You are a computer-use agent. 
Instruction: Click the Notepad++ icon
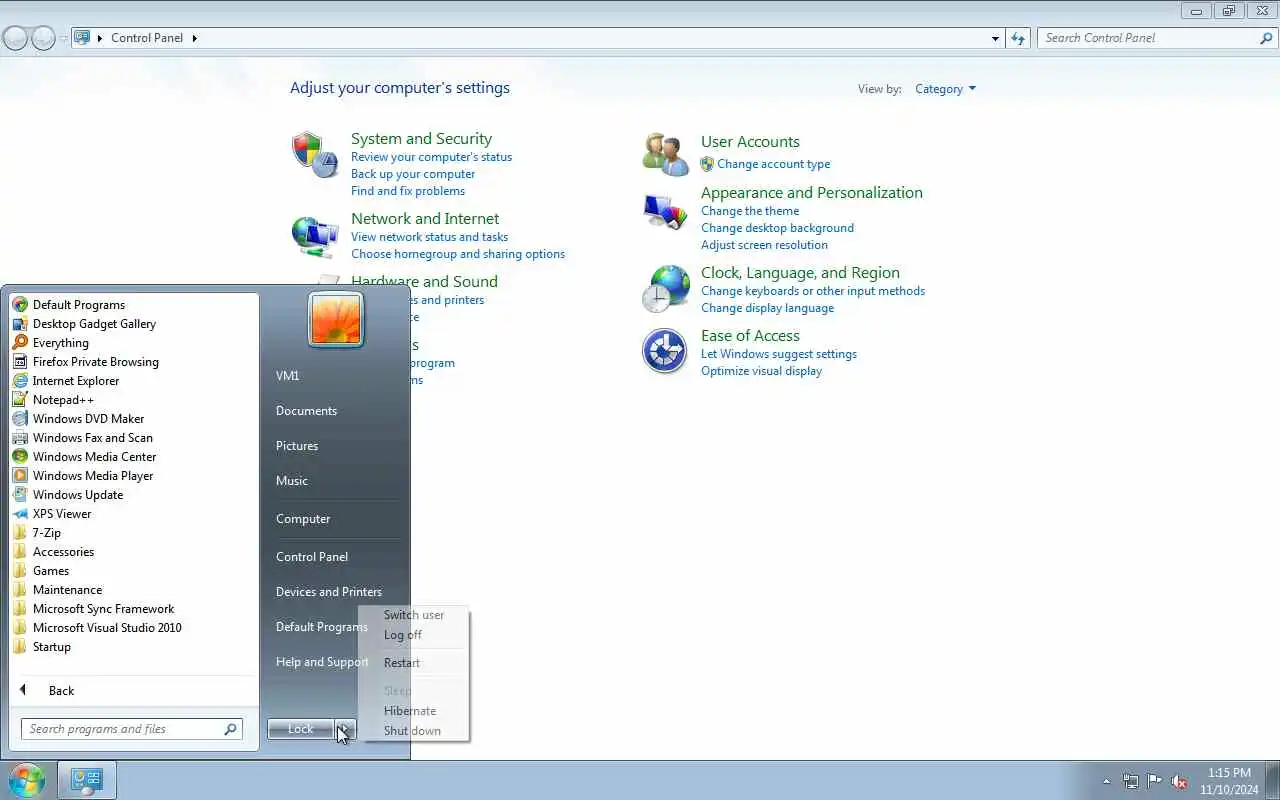20,400
